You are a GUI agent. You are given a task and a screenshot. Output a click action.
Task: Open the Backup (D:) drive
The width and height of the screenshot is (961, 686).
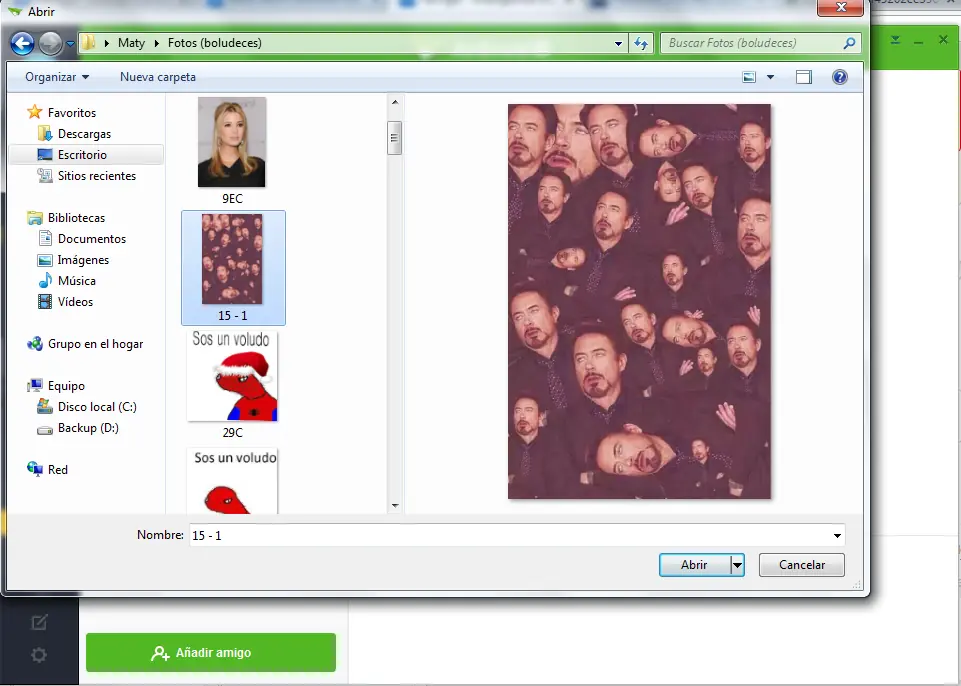[x=88, y=428]
